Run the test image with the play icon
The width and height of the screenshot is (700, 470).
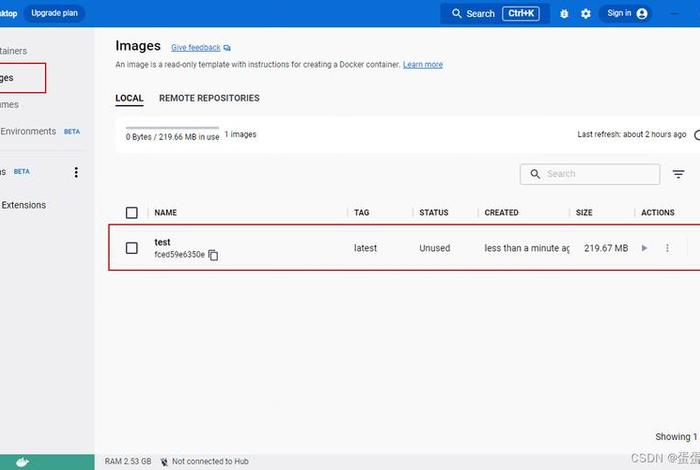click(x=644, y=248)
